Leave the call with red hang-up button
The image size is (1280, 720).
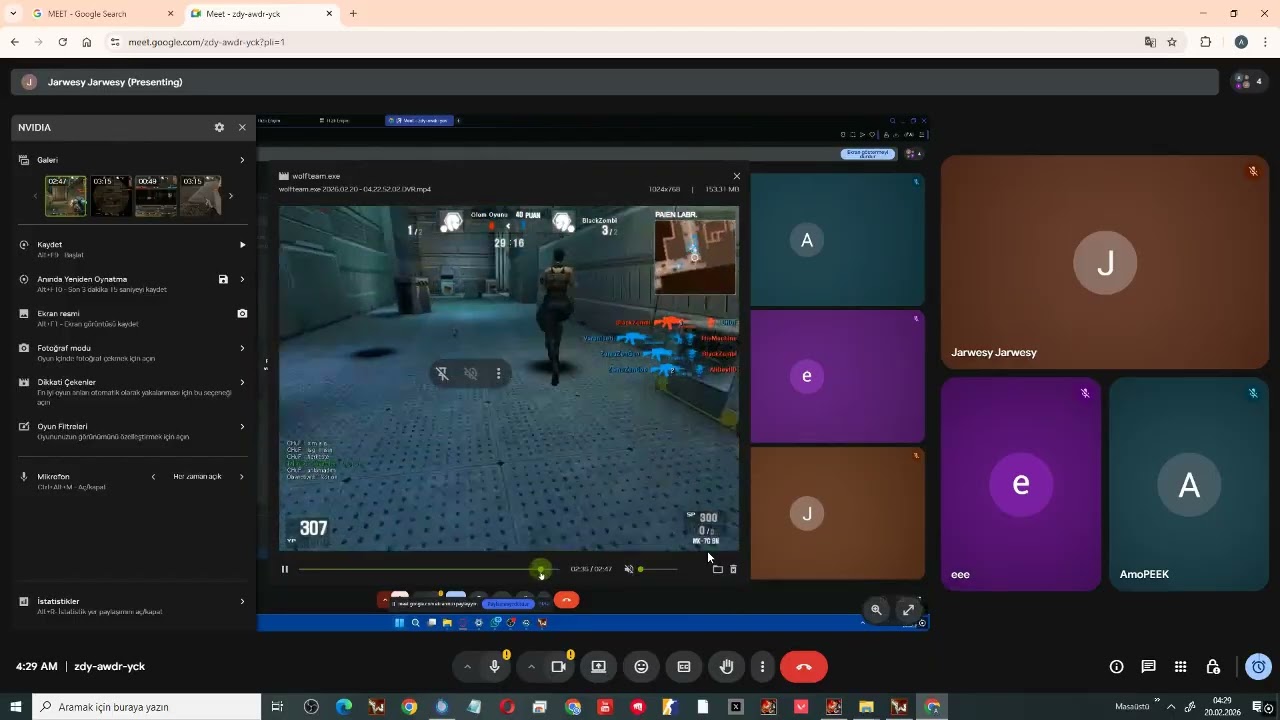pos(804,667)
